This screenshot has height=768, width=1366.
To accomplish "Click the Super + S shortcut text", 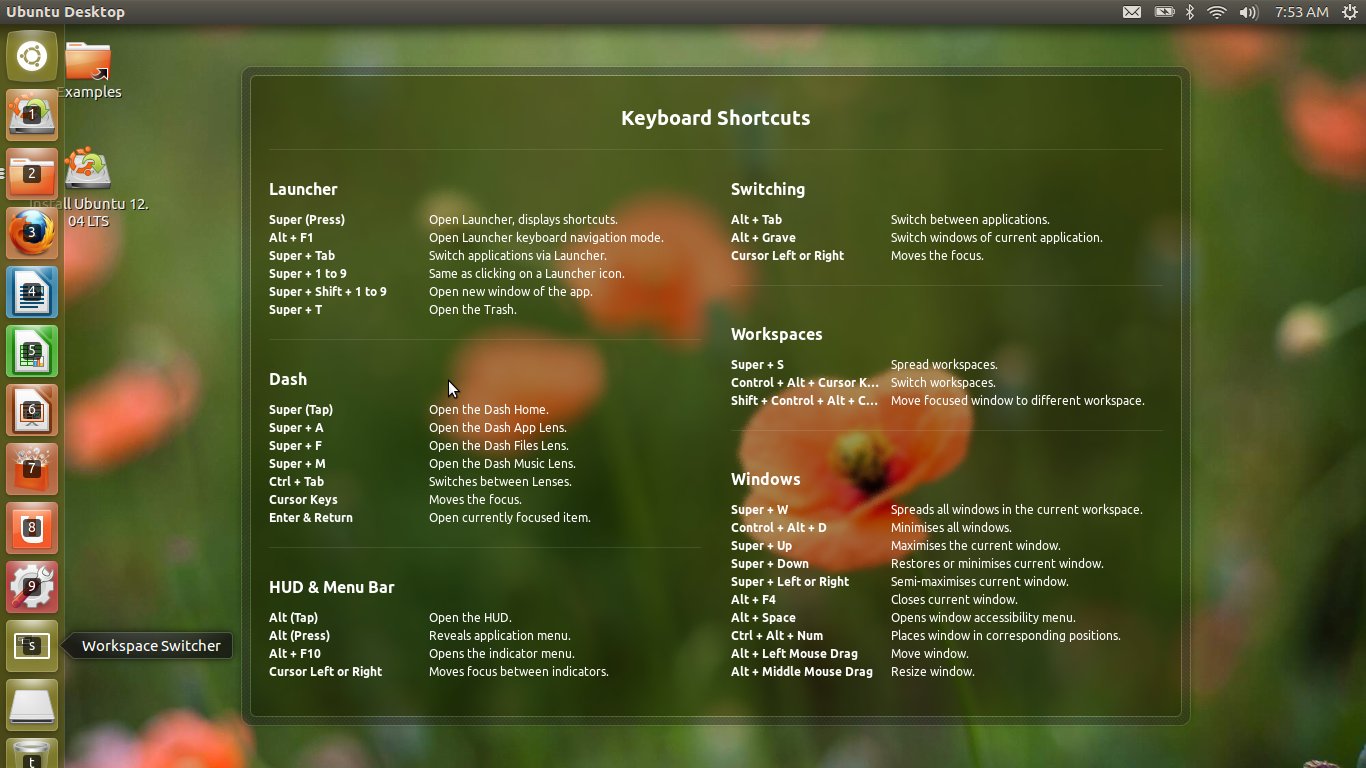I will 758,365.
